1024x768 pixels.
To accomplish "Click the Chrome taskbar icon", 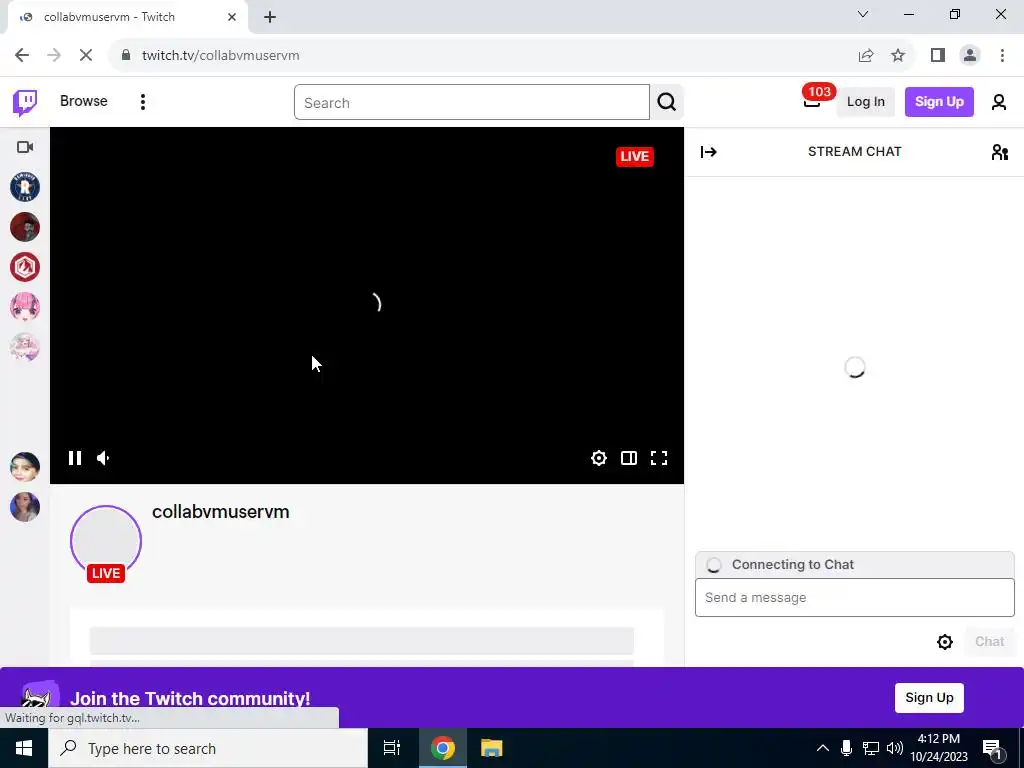I will pyautogui.click(x=443, y=748).
